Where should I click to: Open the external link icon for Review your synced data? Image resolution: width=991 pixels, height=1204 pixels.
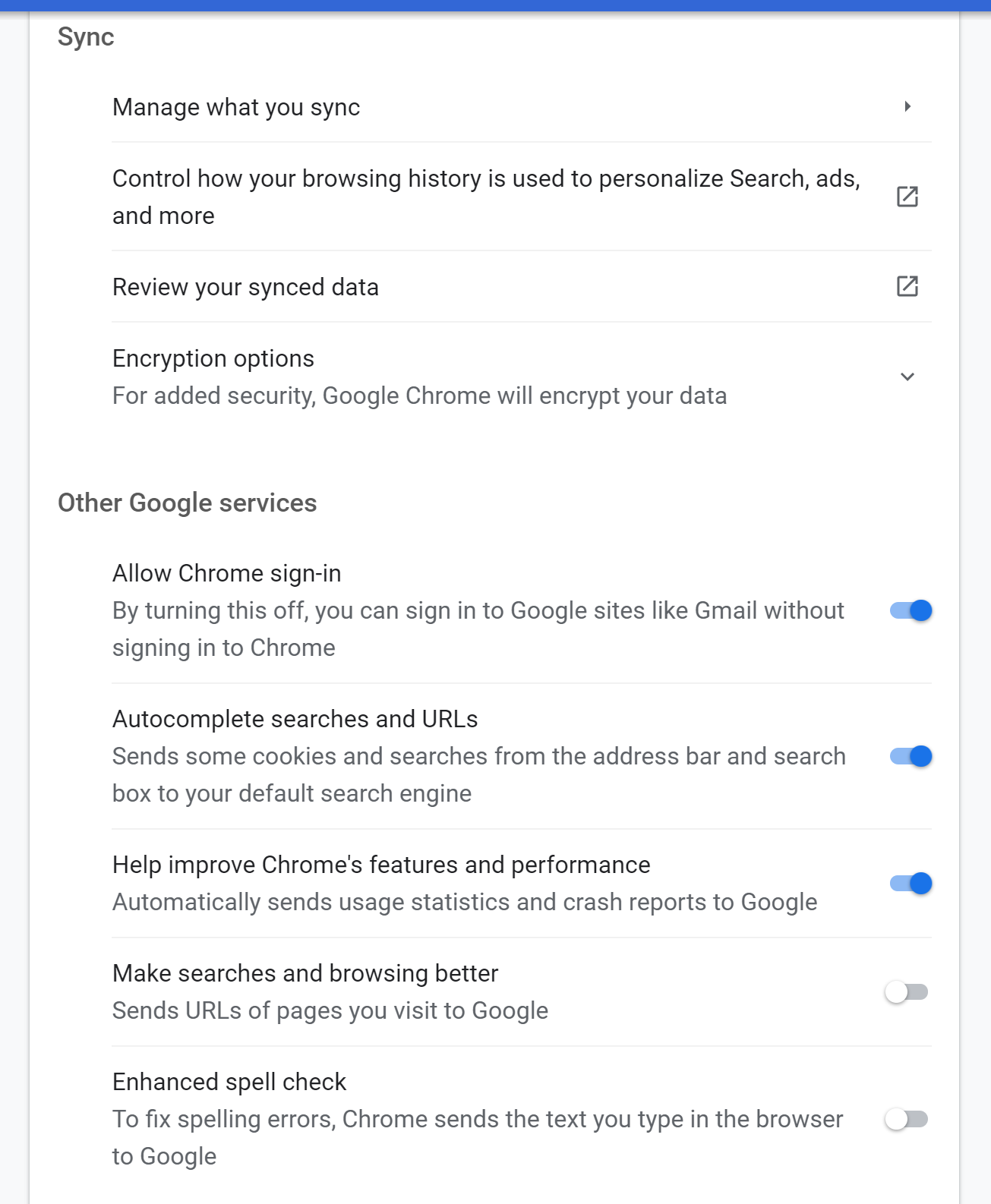tap(907, 286)
